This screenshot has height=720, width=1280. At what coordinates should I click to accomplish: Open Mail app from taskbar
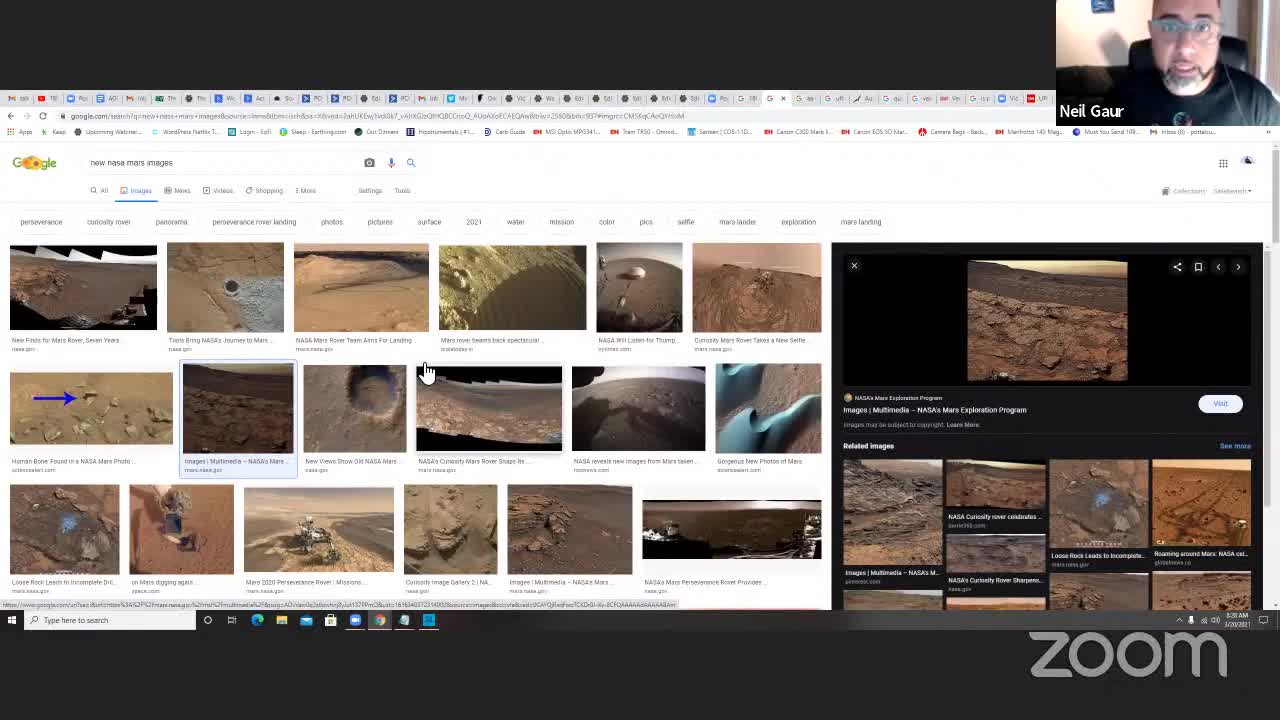pos(306,620)
